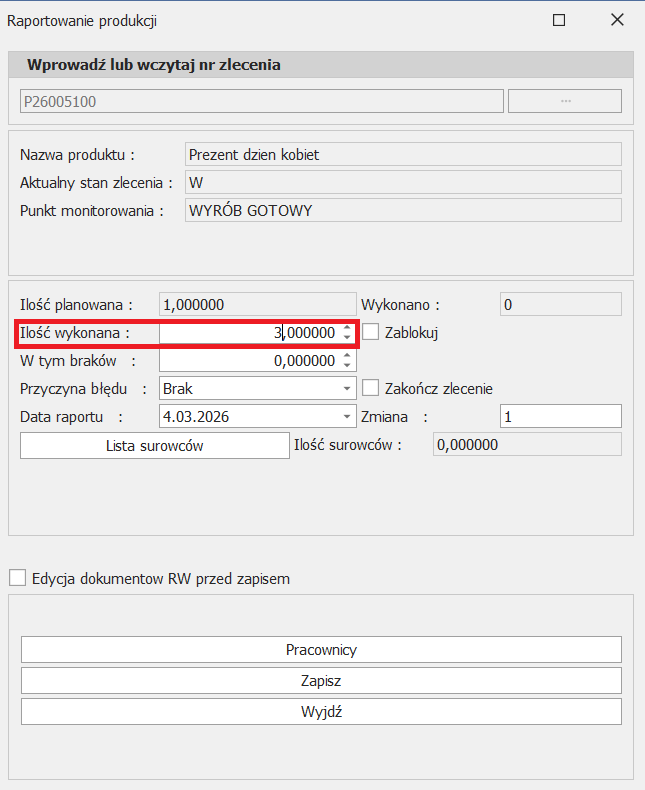Increase Ilość wykonana with up spinner arrow
The width and height of the screenshot is (645, 790).
346,328
